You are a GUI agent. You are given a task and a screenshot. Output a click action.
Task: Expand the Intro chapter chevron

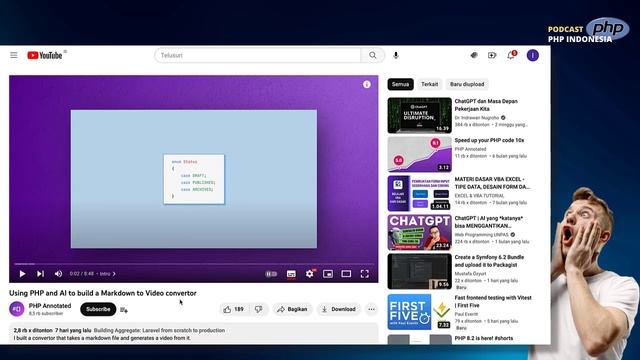point(114,273)
